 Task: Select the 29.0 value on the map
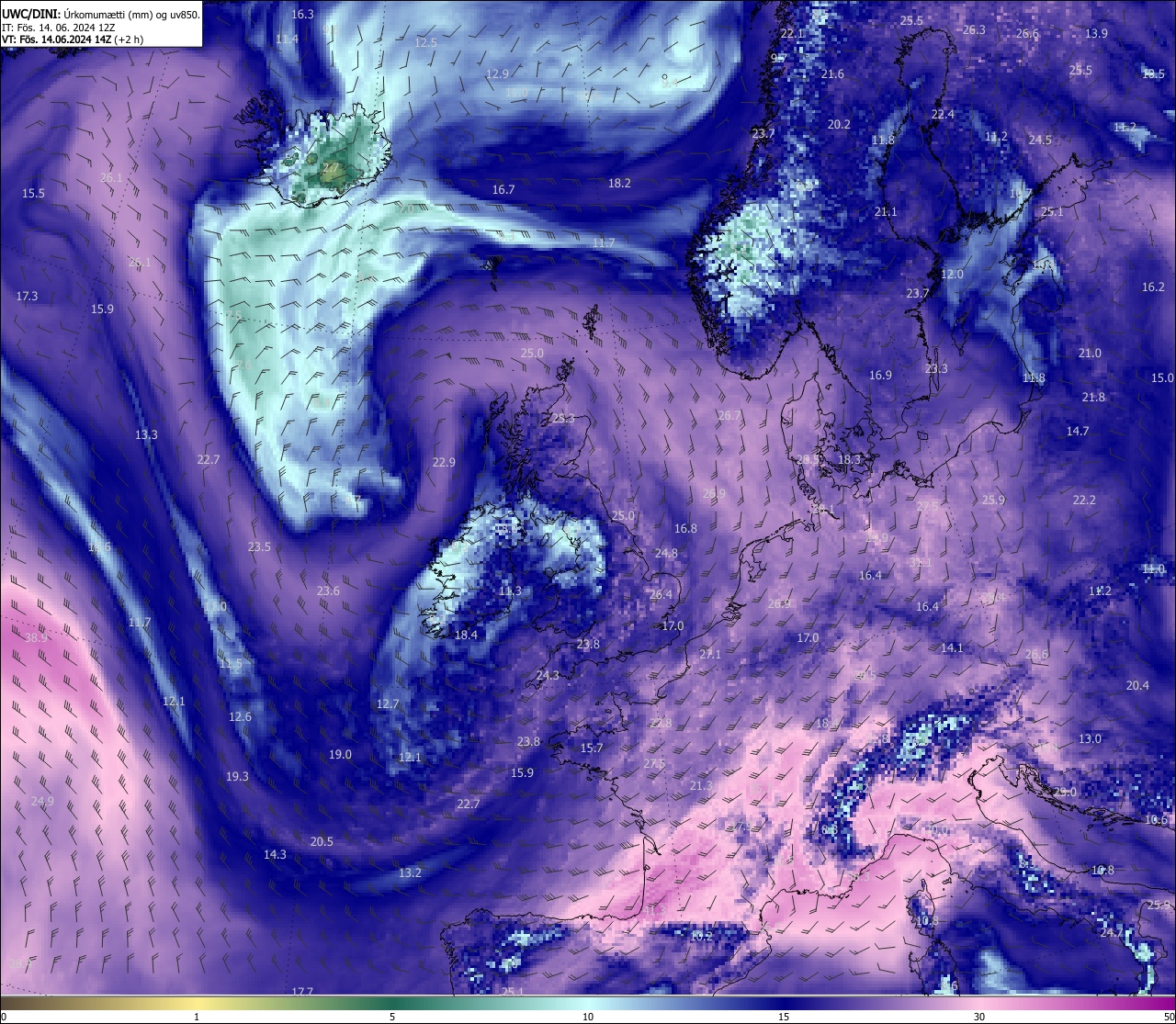[1065, 793]
